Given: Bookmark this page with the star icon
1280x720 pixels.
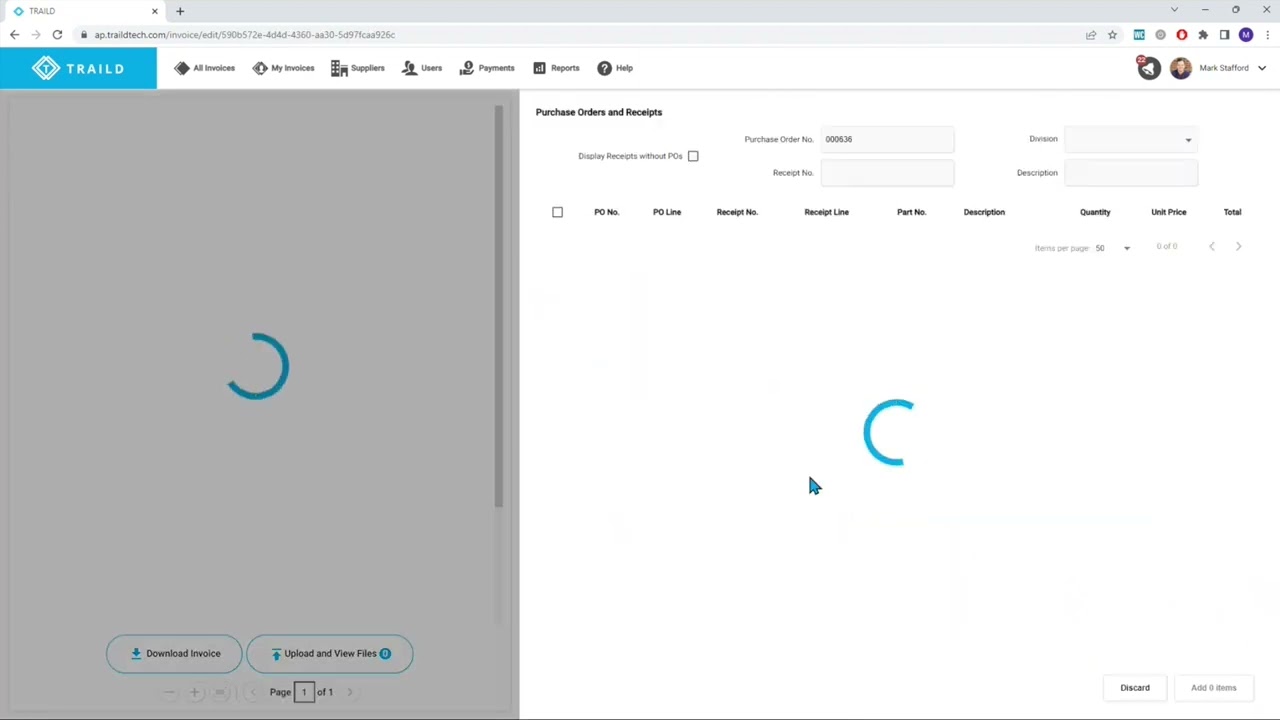Looking at the screenshot, I should [x=1112, y=35].
